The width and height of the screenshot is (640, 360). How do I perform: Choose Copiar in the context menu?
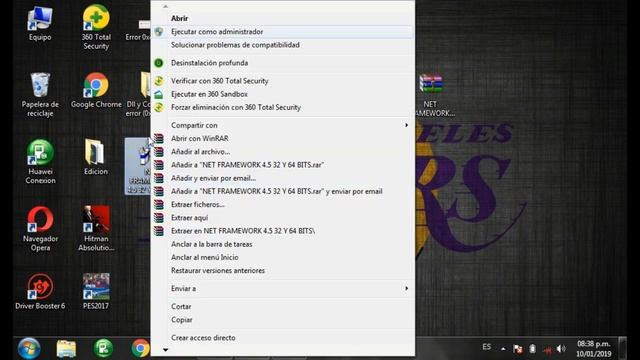[x=283, y=320]
